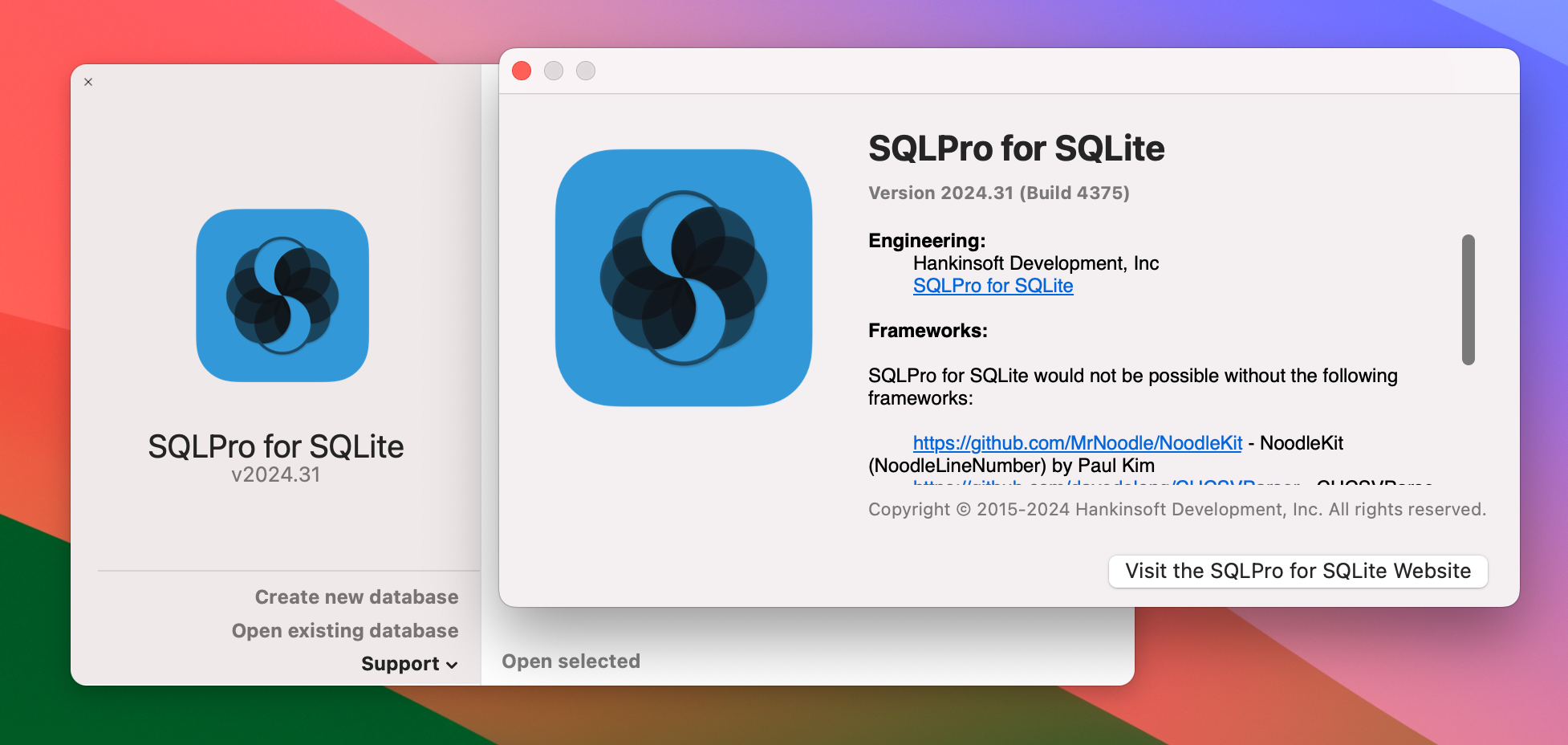Click the Version 2024.31 (Build 4375) text
Viewport: 1568px width, 745px height.
coord(998,193)
